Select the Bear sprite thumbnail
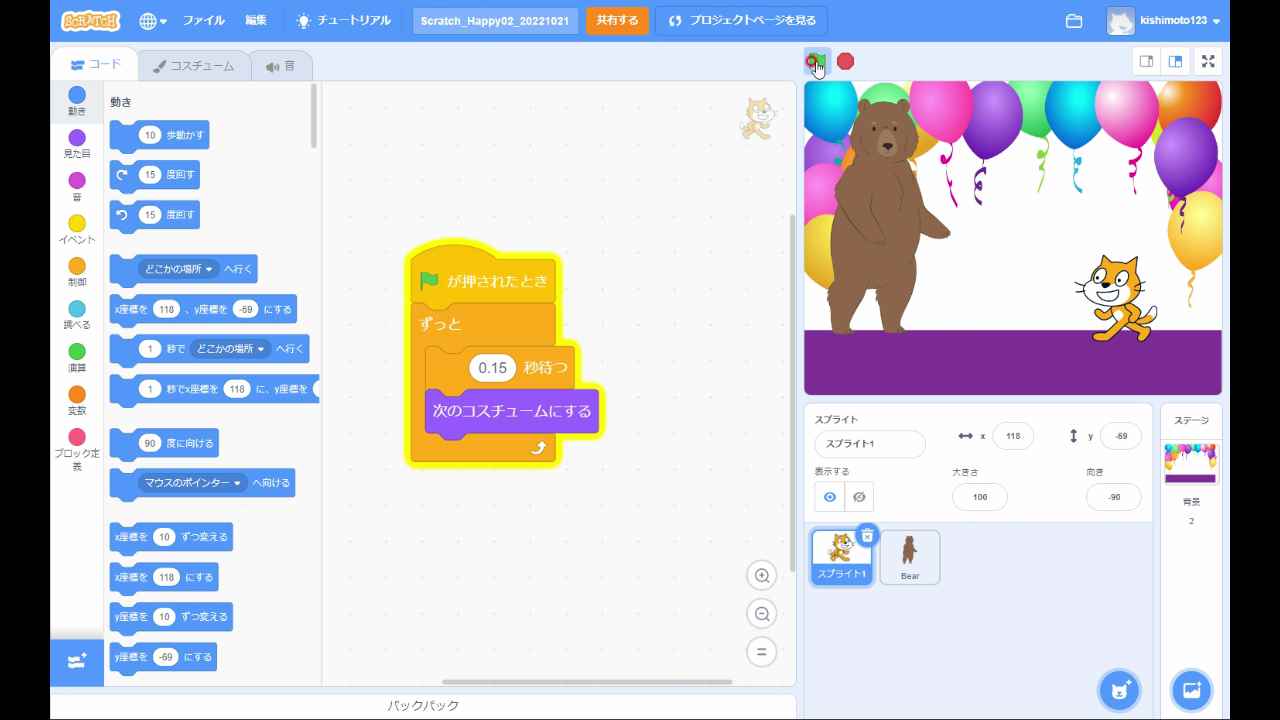Image resolution: width=1280 pixels, height=720 pixels. click(909, 557)
